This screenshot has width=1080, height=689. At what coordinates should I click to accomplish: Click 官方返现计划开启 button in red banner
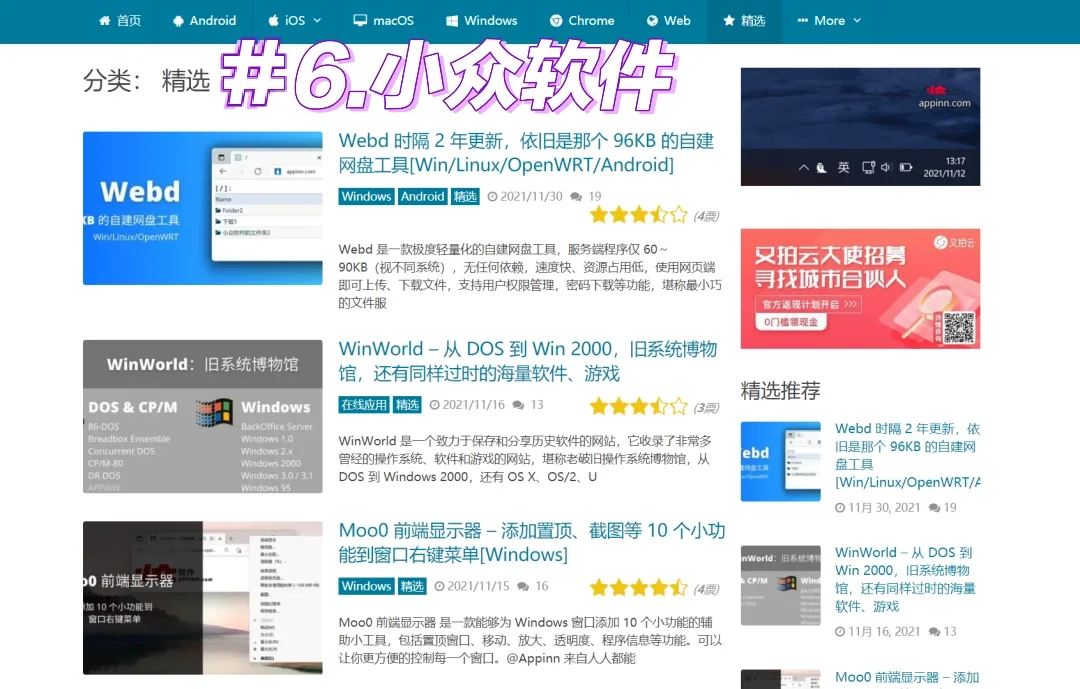pyautogui.click(x=809, y=304)
